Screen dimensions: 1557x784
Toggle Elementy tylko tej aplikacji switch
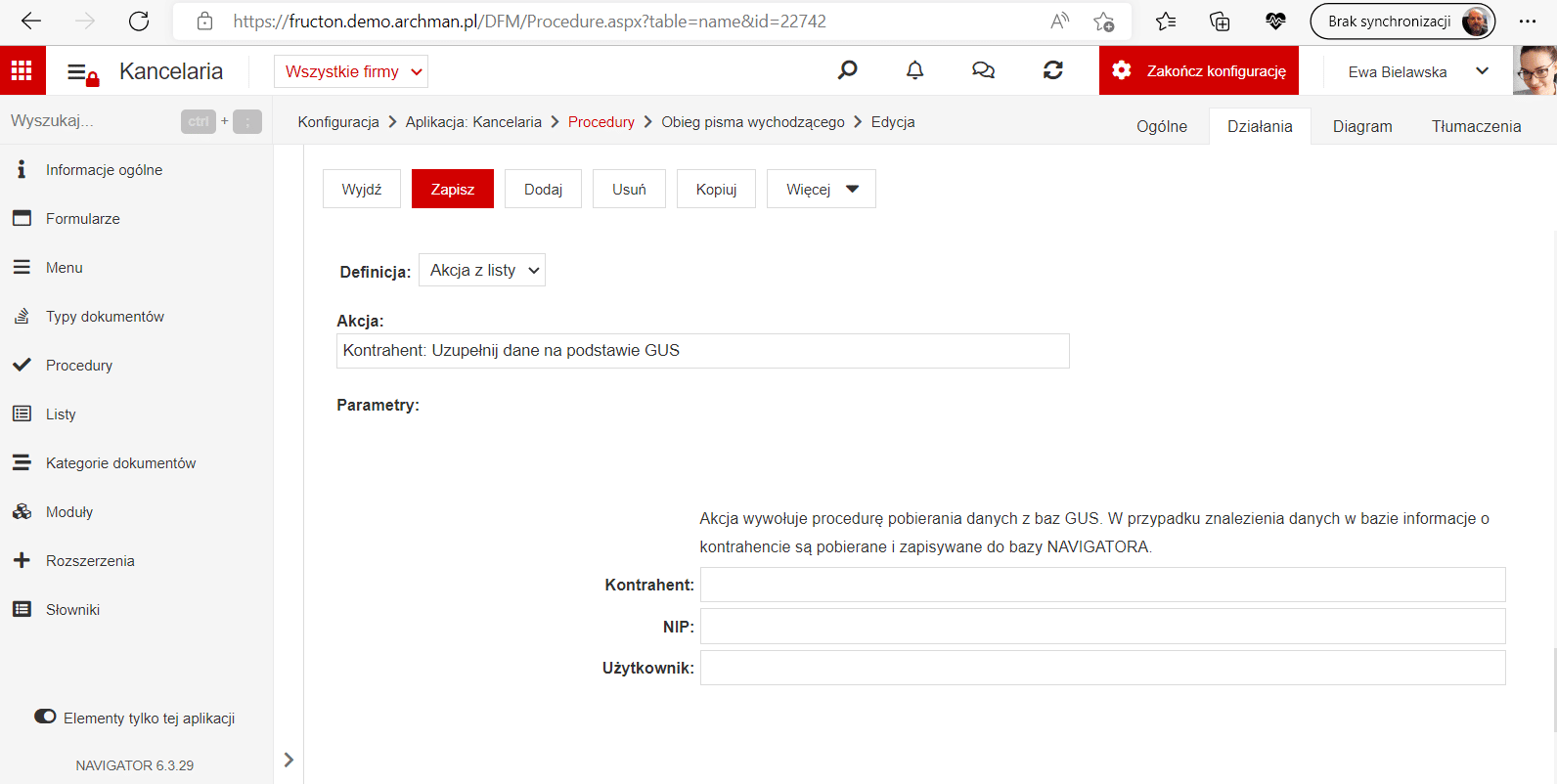click(45, 717)
